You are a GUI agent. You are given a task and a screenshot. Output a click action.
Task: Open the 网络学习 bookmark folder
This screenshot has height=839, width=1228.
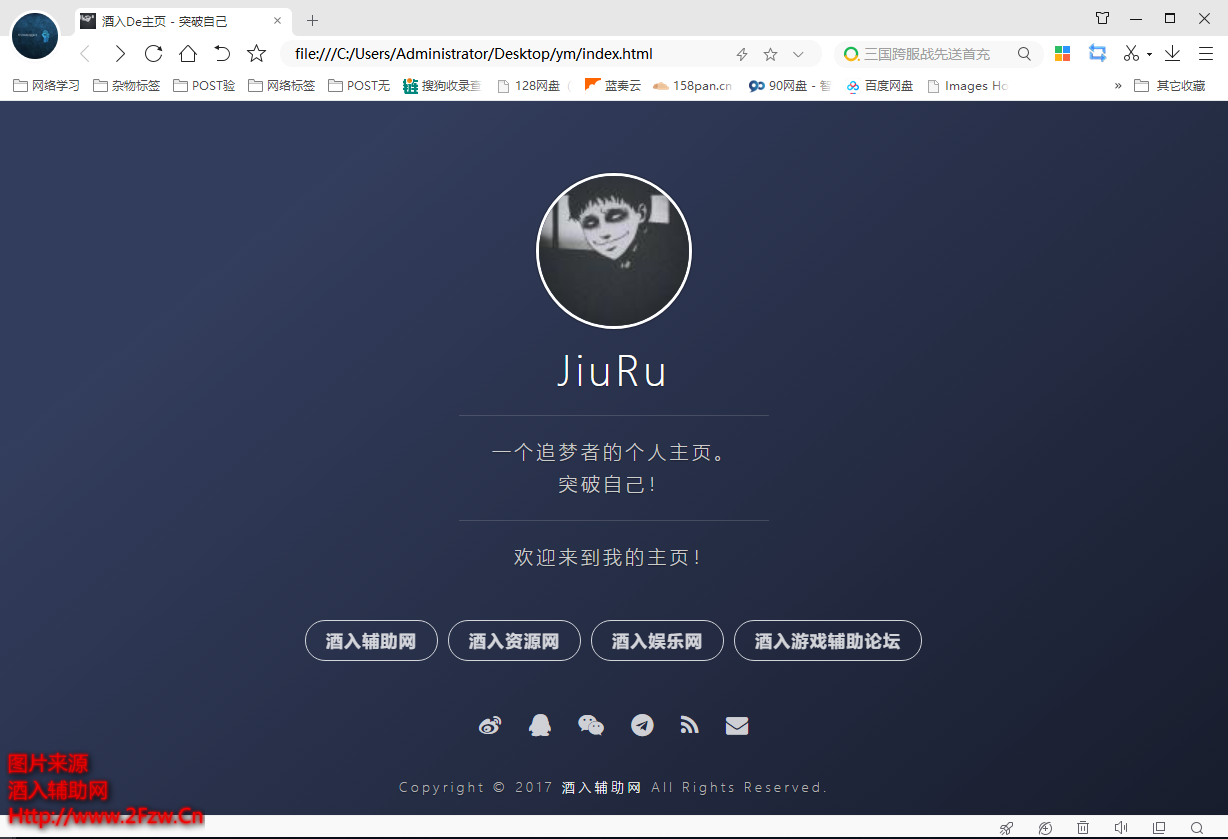point(46,86)
